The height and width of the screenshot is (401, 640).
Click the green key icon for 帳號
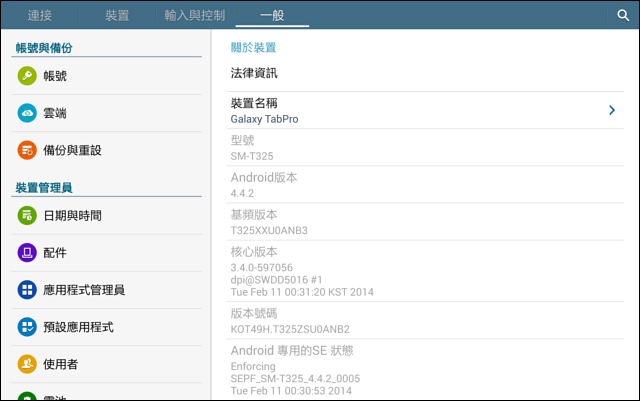point(27,76)
